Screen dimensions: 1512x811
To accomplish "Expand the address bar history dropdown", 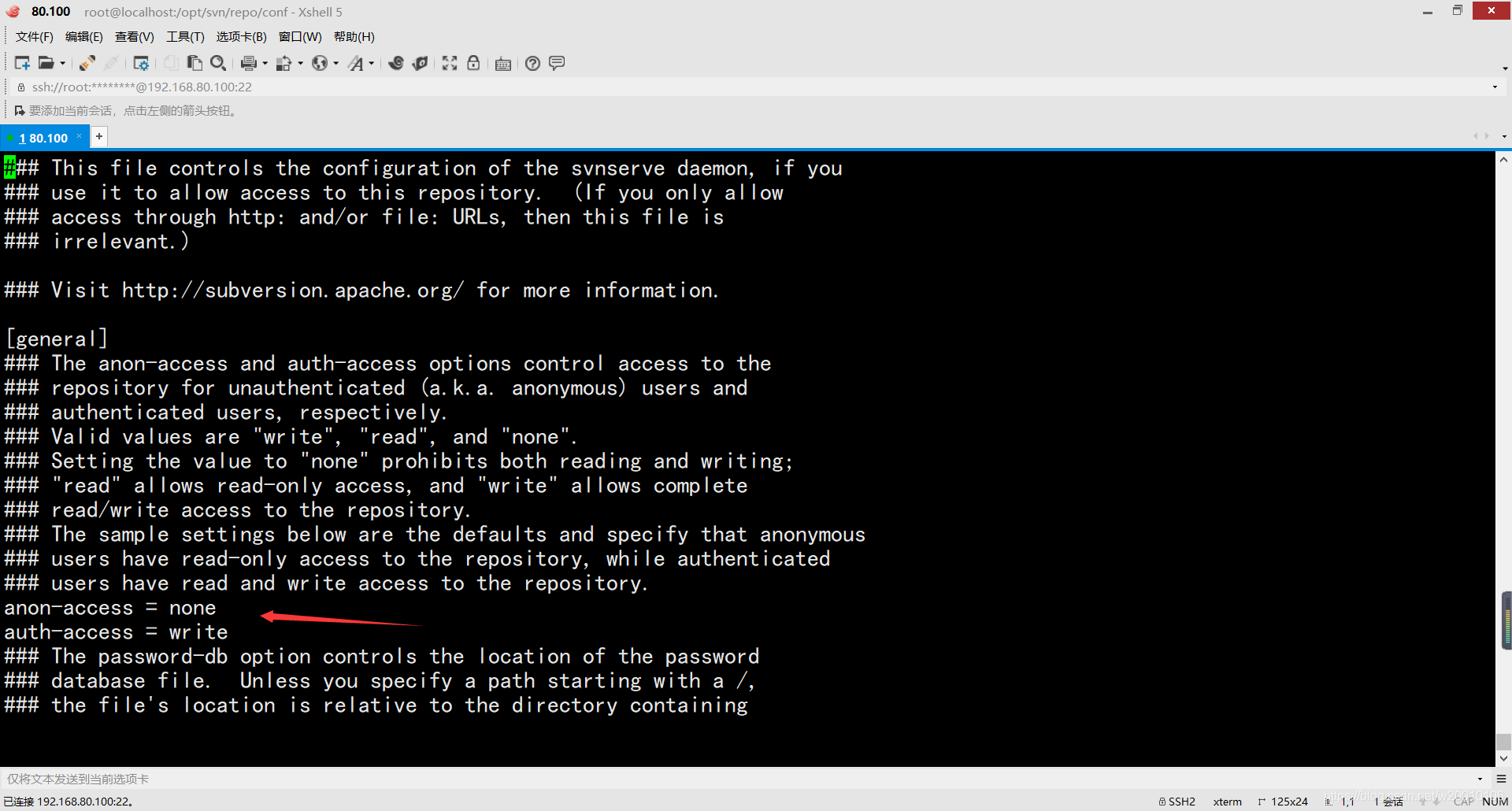I will coord(1495,87).
